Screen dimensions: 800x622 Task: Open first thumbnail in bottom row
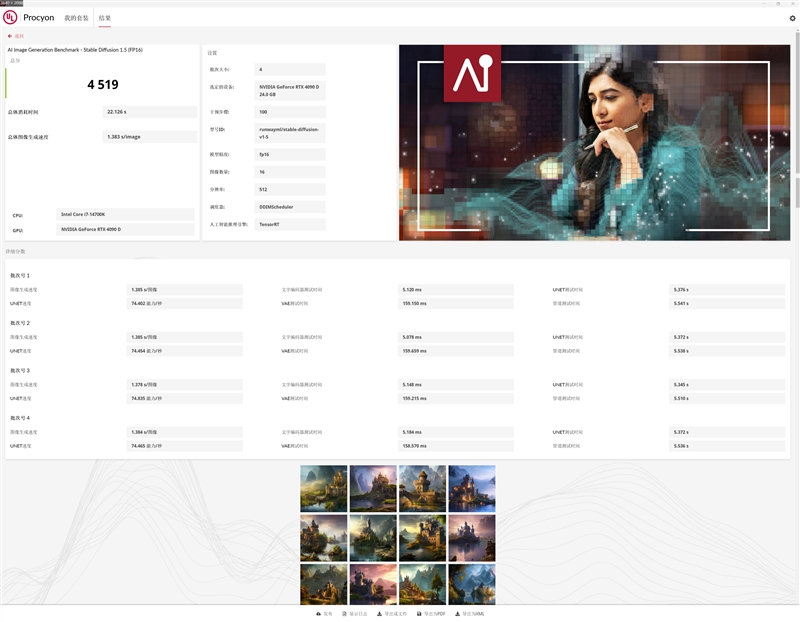click(x=323, y=584)
